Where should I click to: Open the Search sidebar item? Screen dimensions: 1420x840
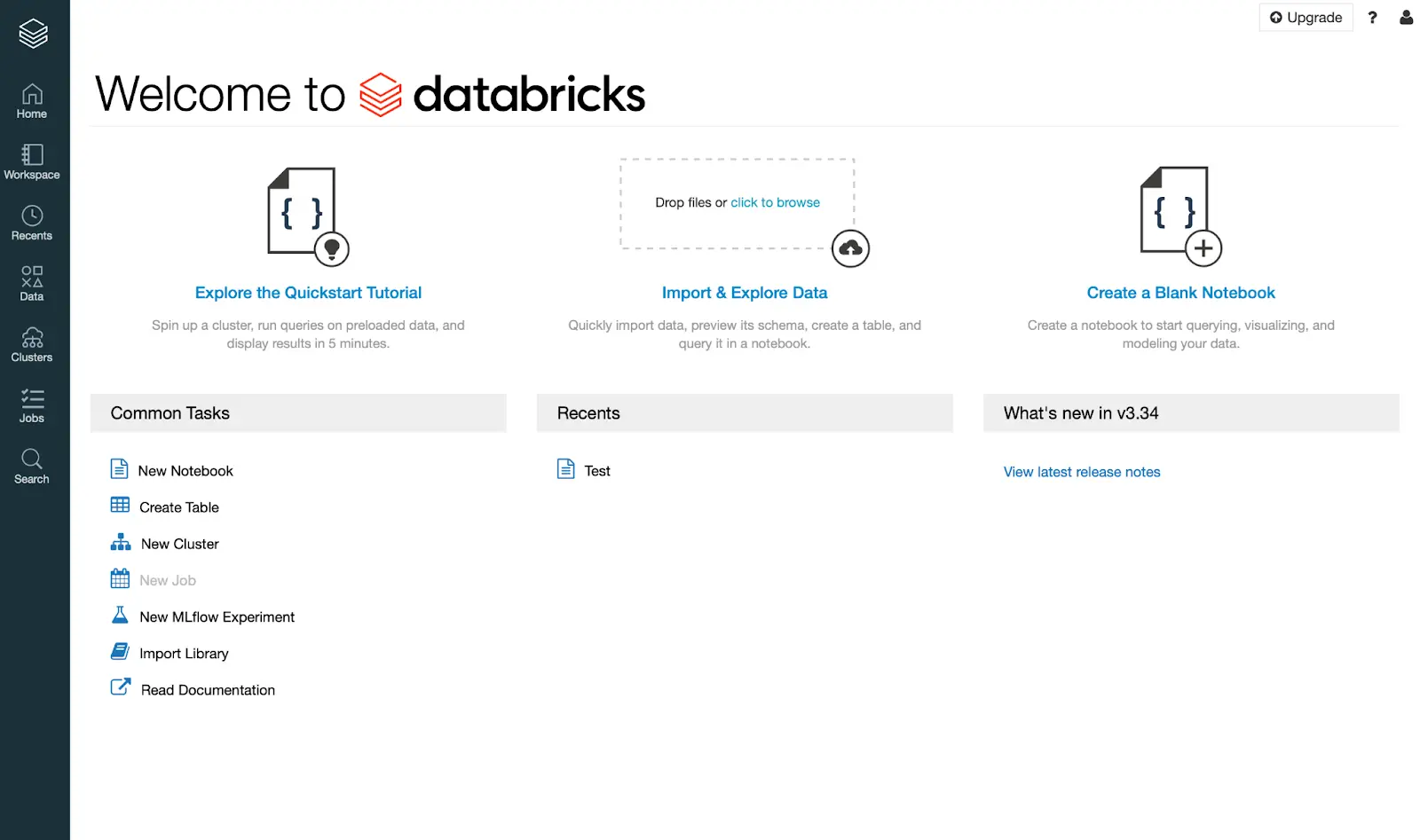32,467
